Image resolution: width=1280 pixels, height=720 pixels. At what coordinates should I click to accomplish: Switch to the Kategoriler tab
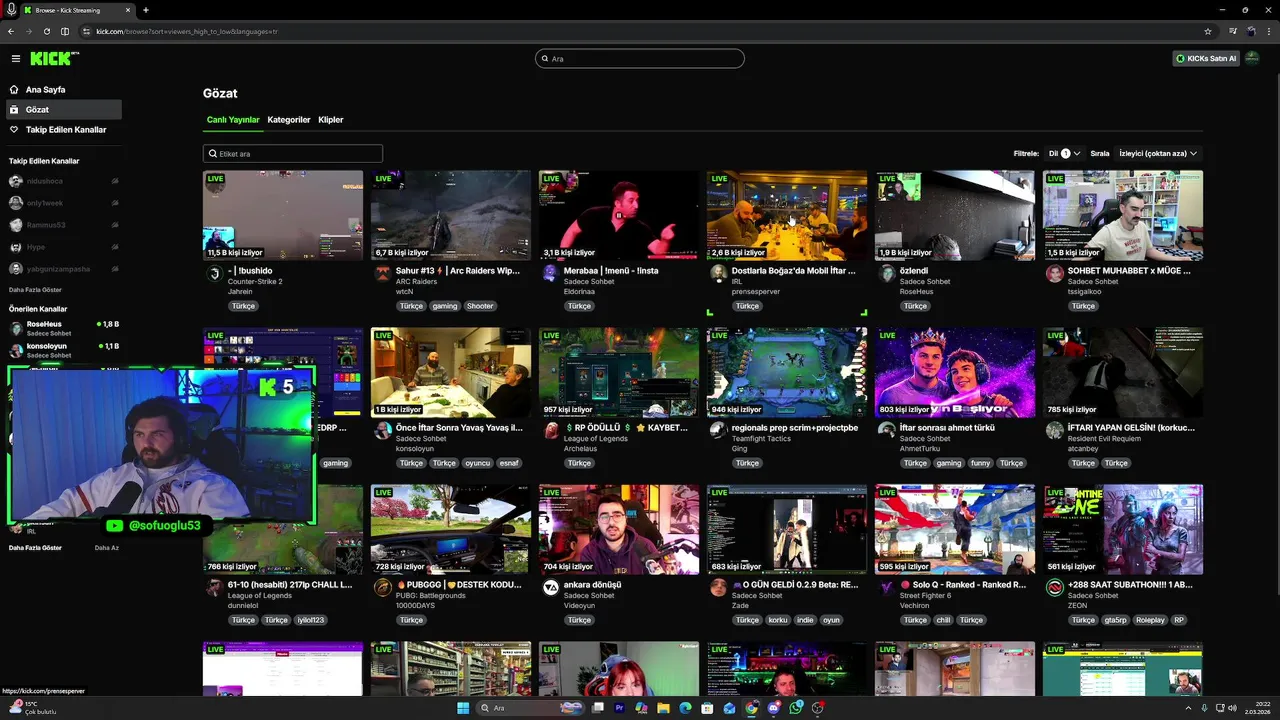(x=289, y=120)
